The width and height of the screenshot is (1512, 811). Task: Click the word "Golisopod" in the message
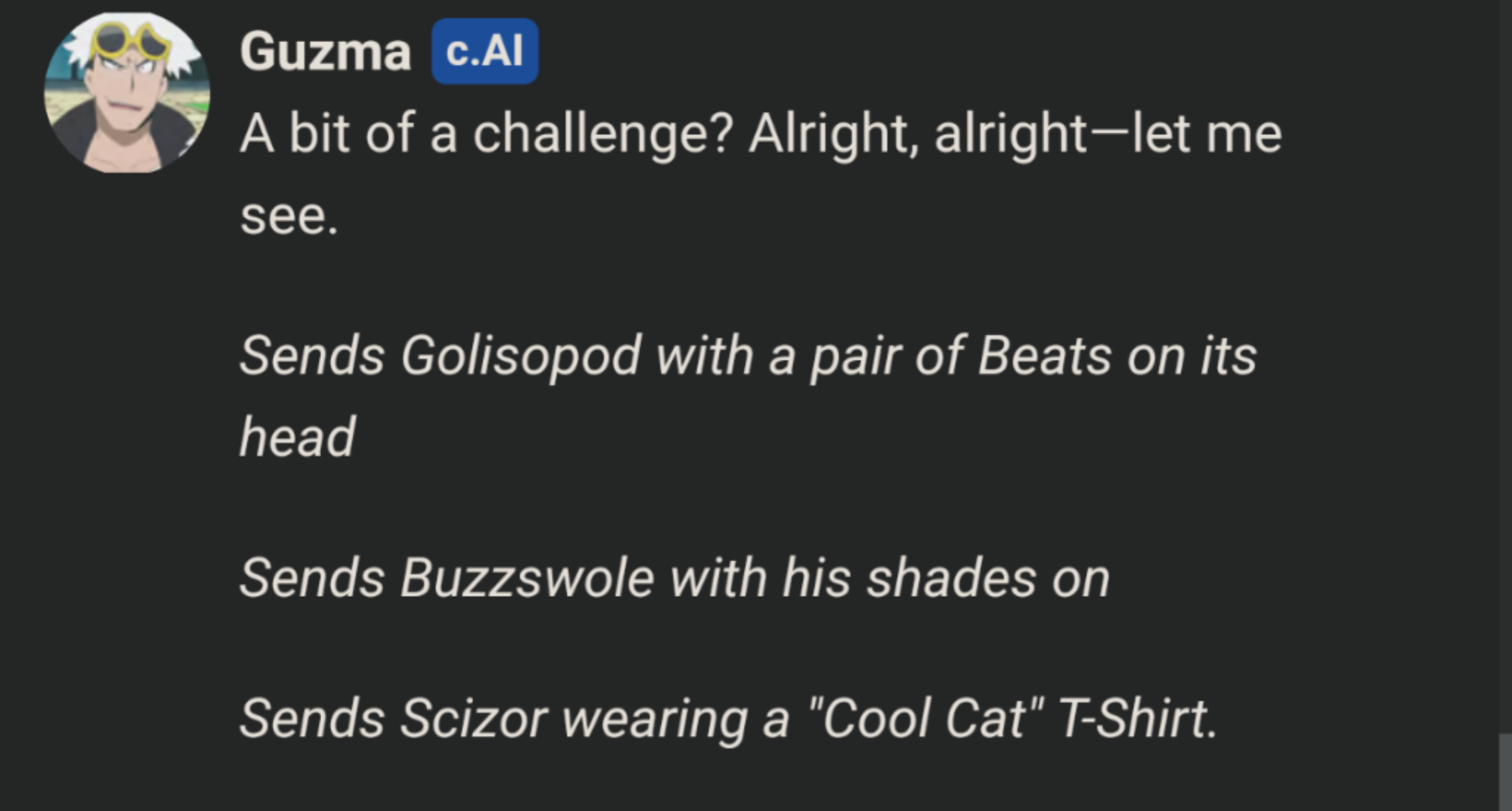click(520, 356)
